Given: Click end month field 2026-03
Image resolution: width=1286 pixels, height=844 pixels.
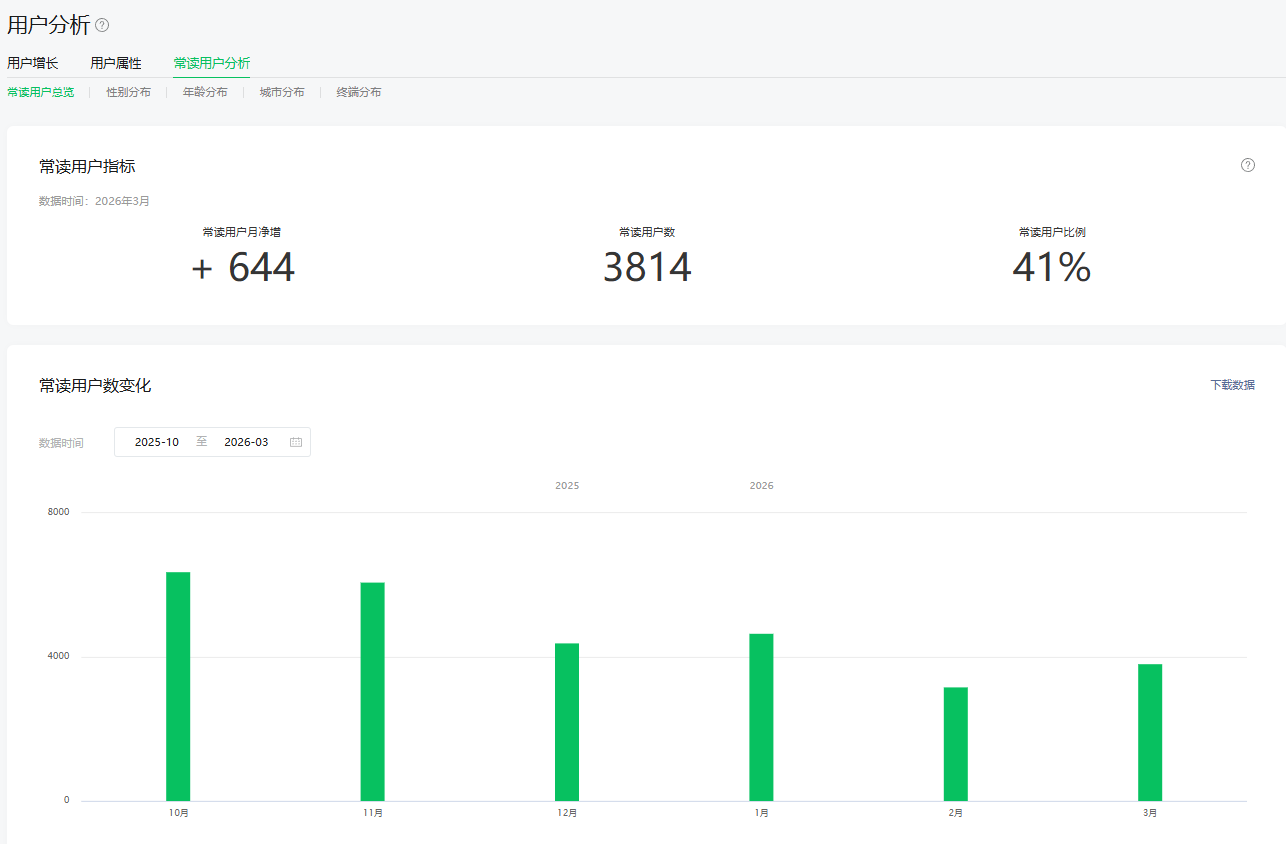Looking at the screenshot, I should [x=246, y=442].
